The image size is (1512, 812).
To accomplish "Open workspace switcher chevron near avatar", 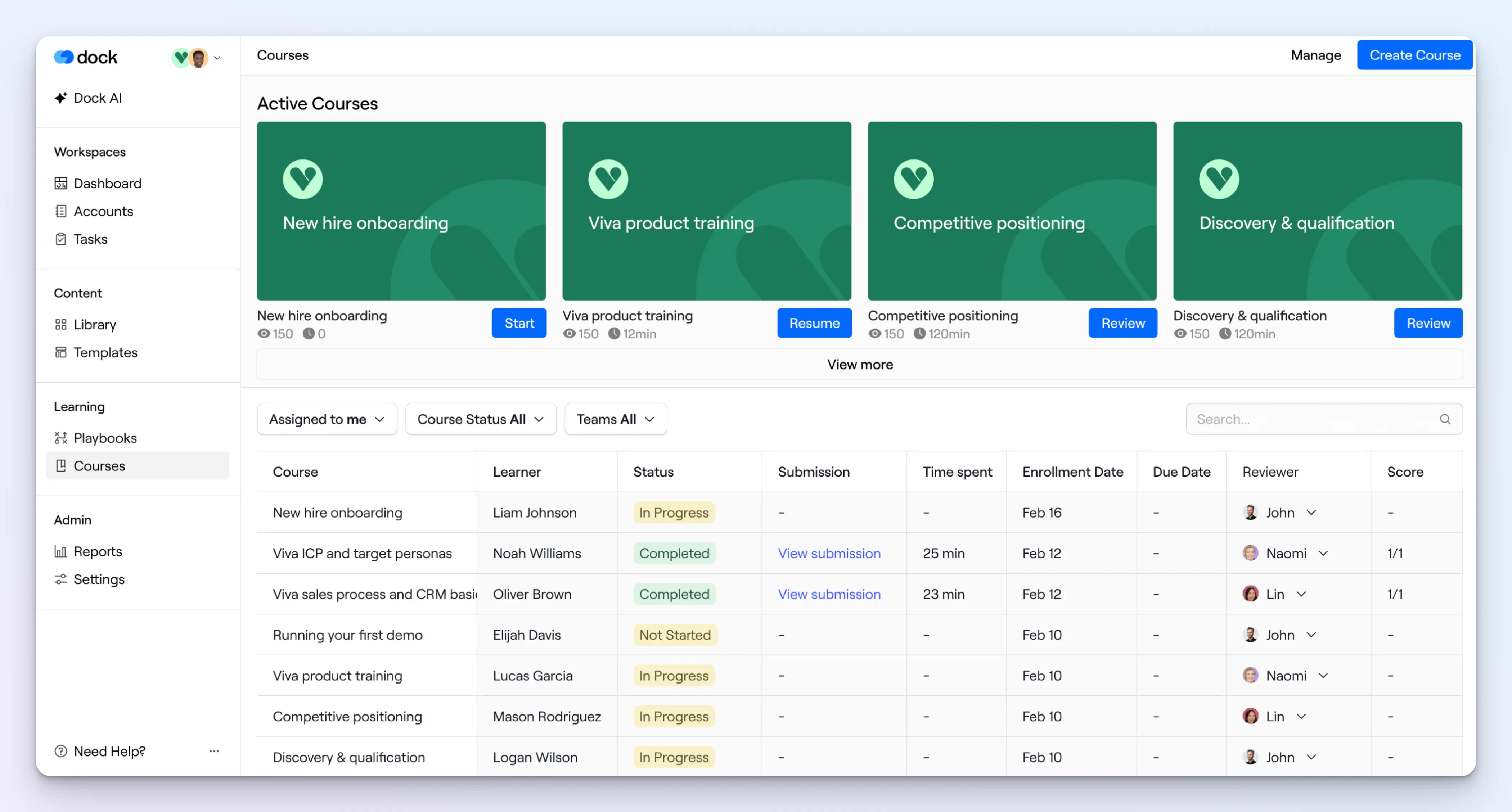I will pos(217,58).
